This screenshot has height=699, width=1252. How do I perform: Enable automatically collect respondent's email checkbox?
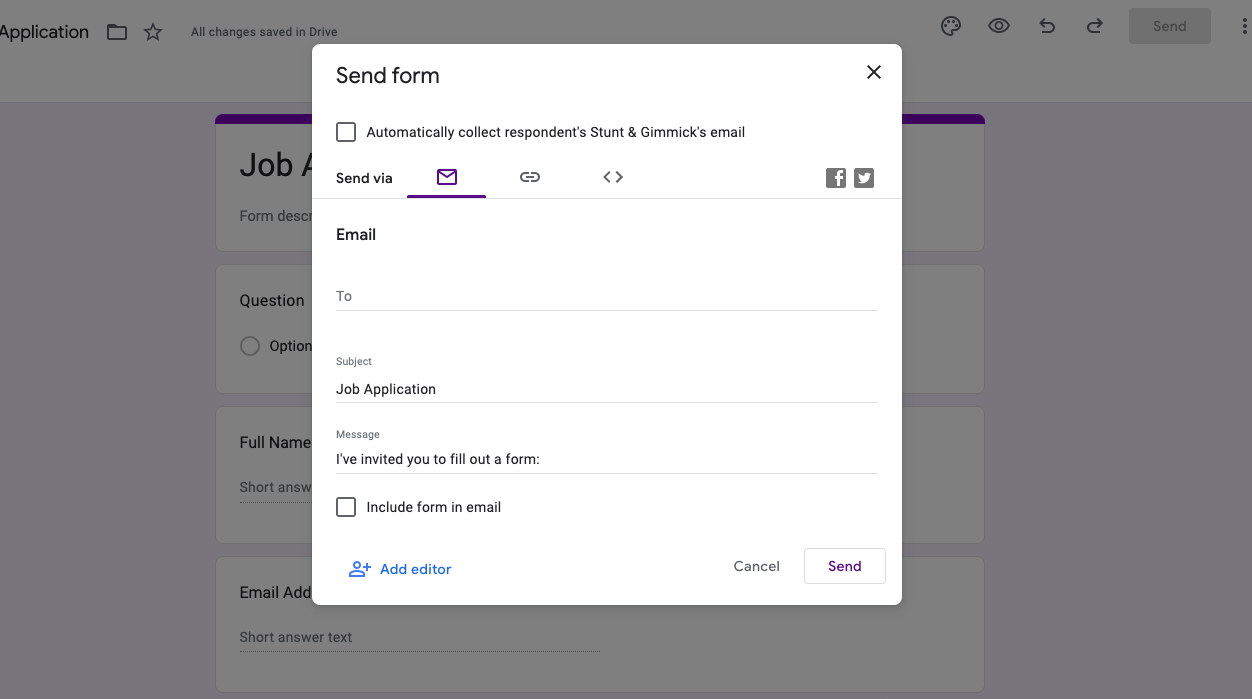[346, 132]
